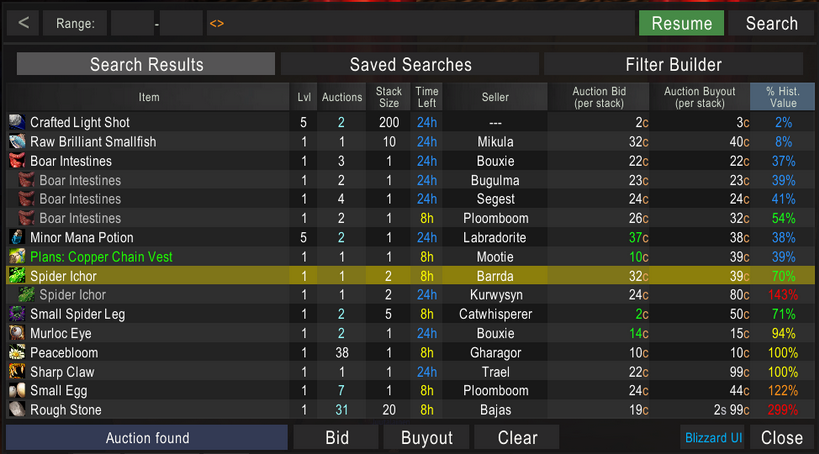Collapse the Spider Ichor auction group

point(17,276)
